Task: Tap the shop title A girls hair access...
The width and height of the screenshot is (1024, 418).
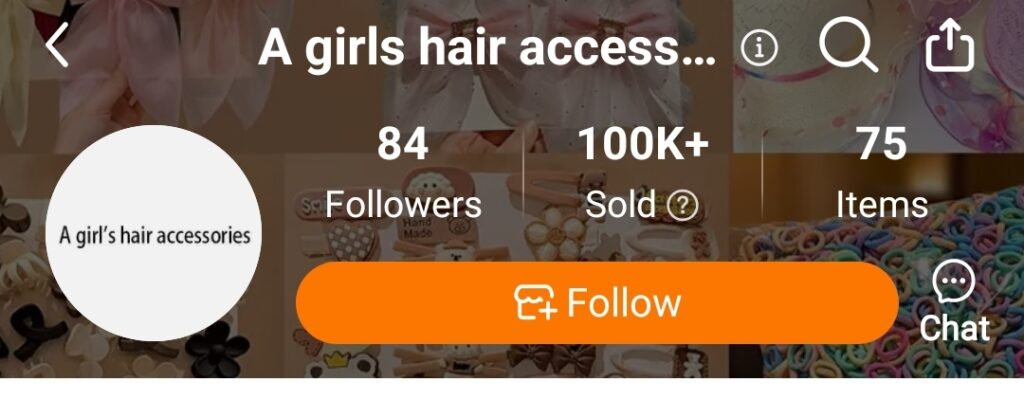Action: pos(487,48)
